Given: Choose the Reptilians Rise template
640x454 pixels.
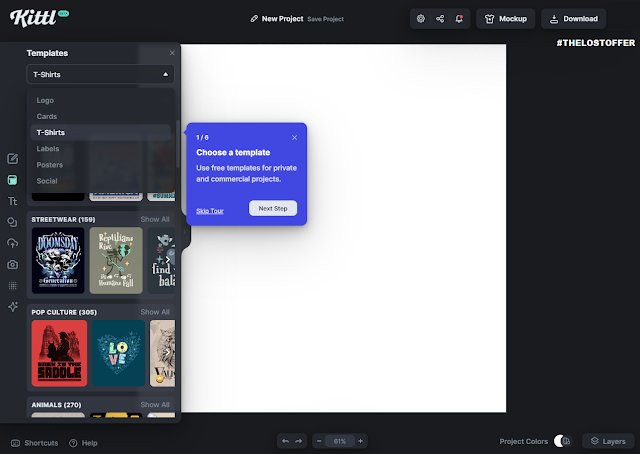Looking at the screenshot, I should tap(116, 260).
